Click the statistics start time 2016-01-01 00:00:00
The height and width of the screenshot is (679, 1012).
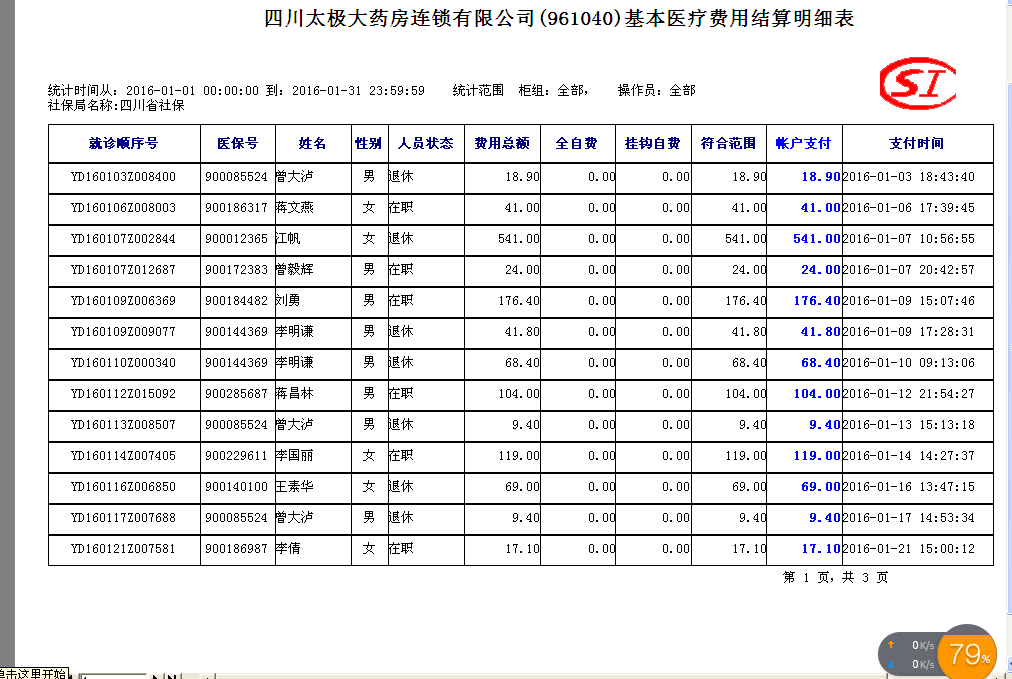coord(192,90)
